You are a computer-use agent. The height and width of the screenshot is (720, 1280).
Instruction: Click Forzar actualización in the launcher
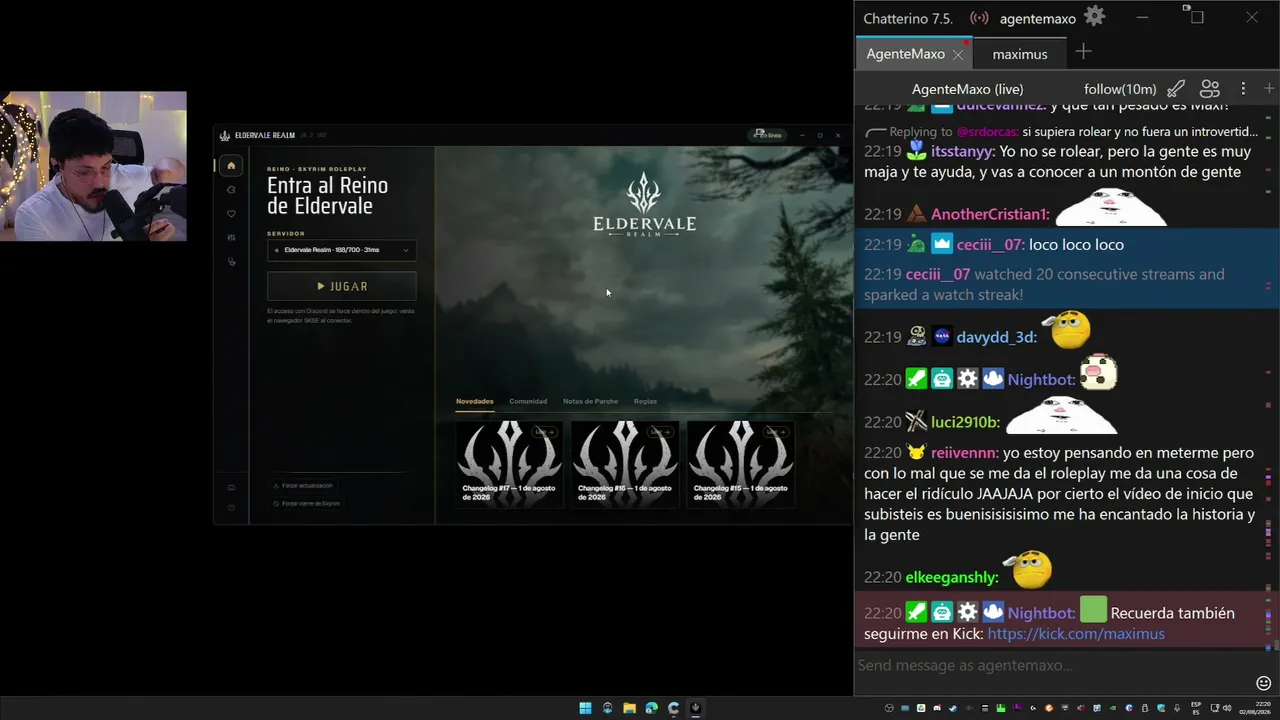[303, 486]
